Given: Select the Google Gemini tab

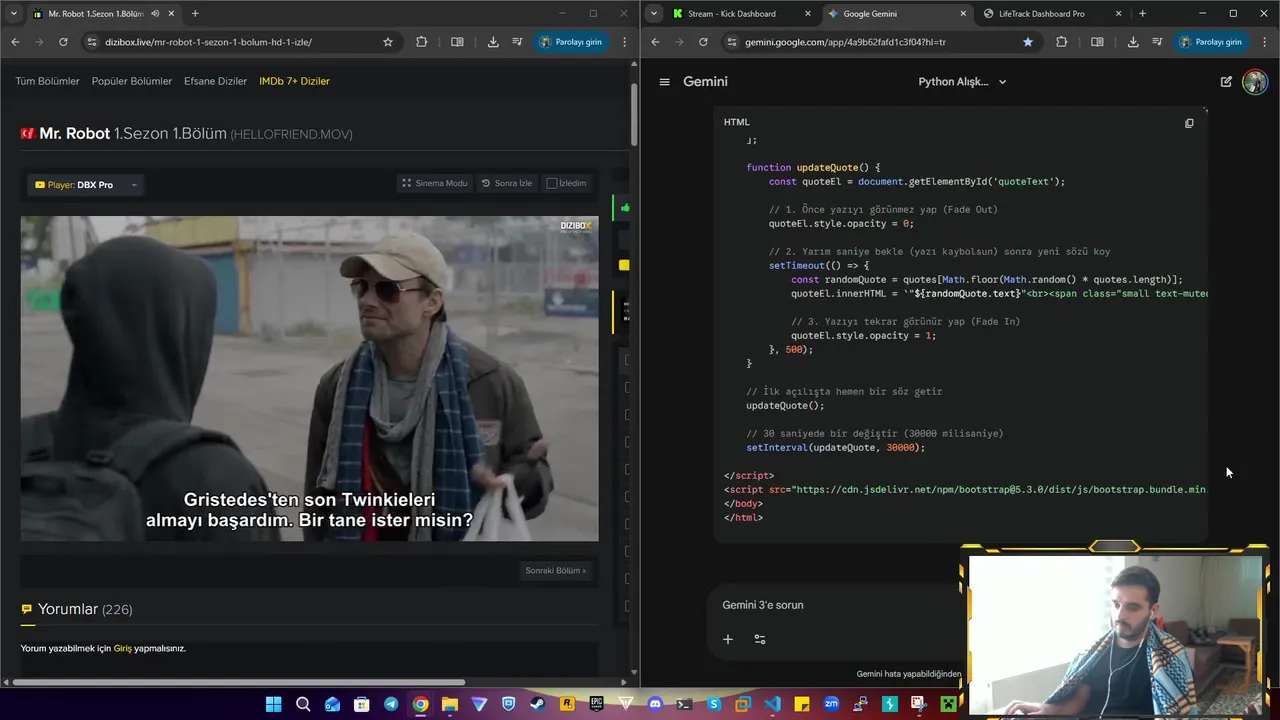Looking at the screenshot, I should pos(897,14).
